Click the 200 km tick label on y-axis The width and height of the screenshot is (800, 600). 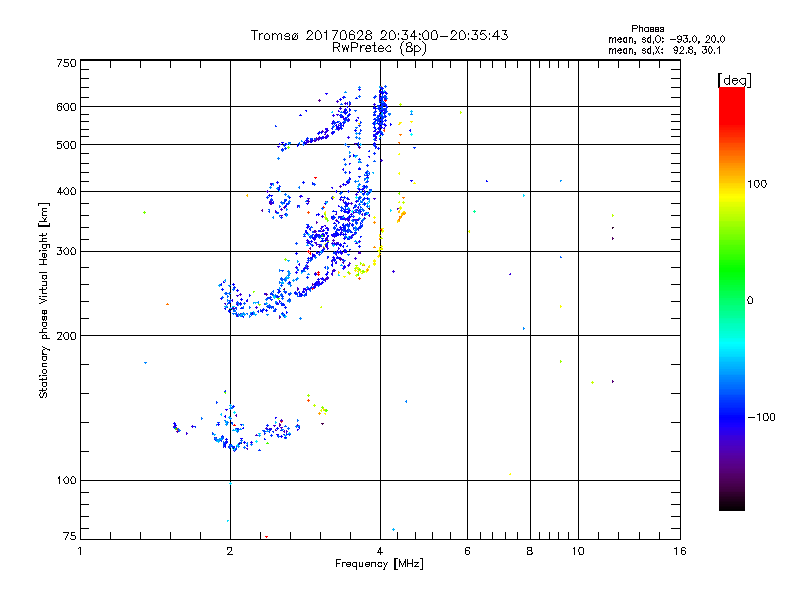click(66, 336)
